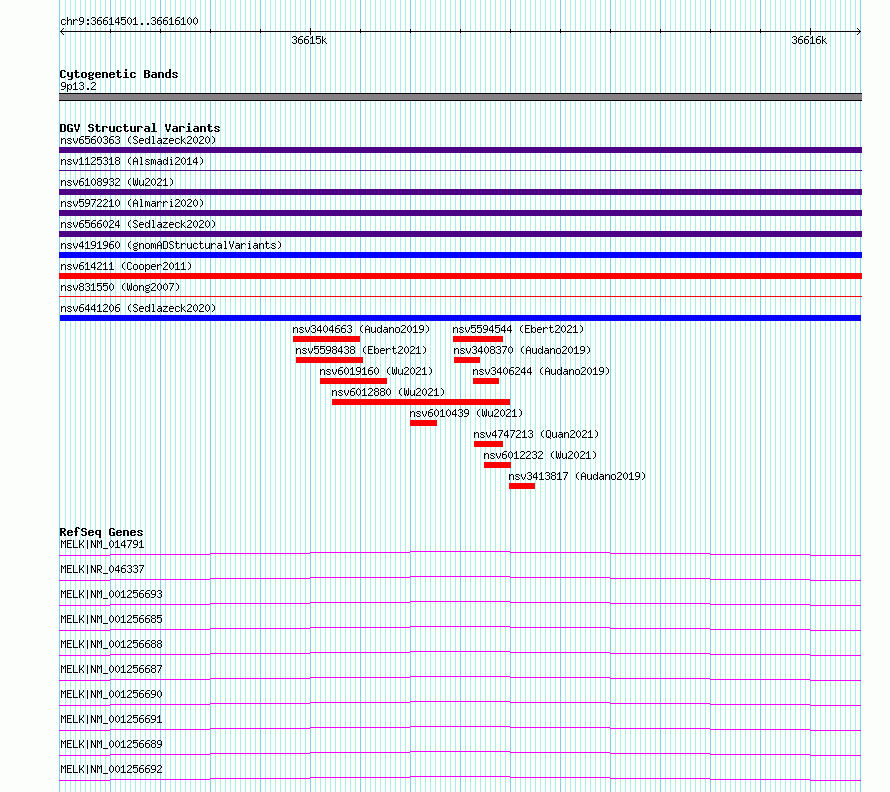Image resolution: width=890 pixels, height=792 pixels.
Task: Select the MELK|NM_001256690 transcript label
Action: point(111,694)
